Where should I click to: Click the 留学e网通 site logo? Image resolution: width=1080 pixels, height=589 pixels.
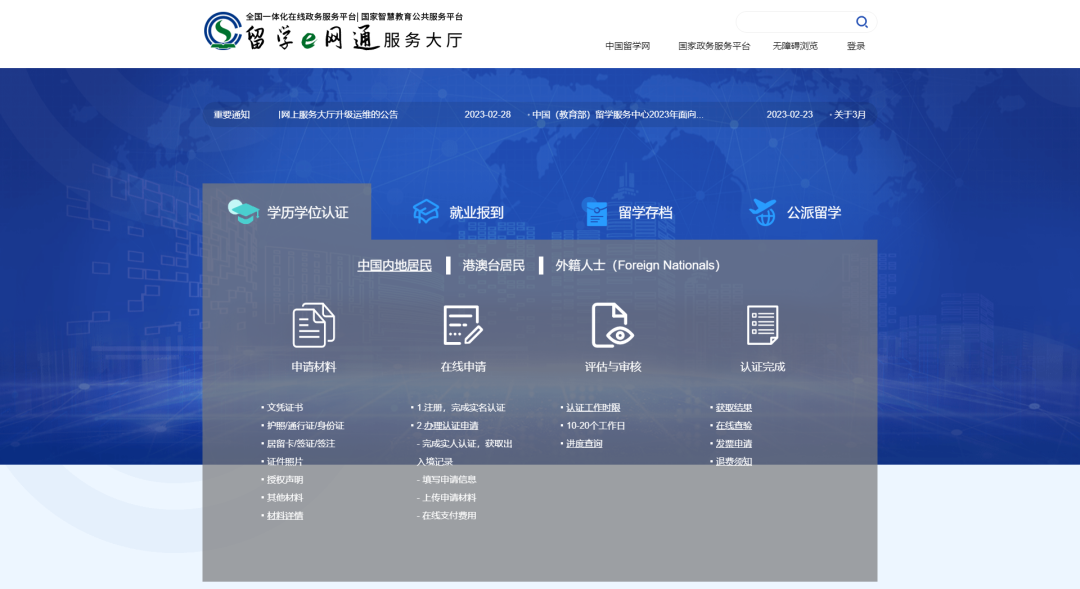[x=333, y=31]
